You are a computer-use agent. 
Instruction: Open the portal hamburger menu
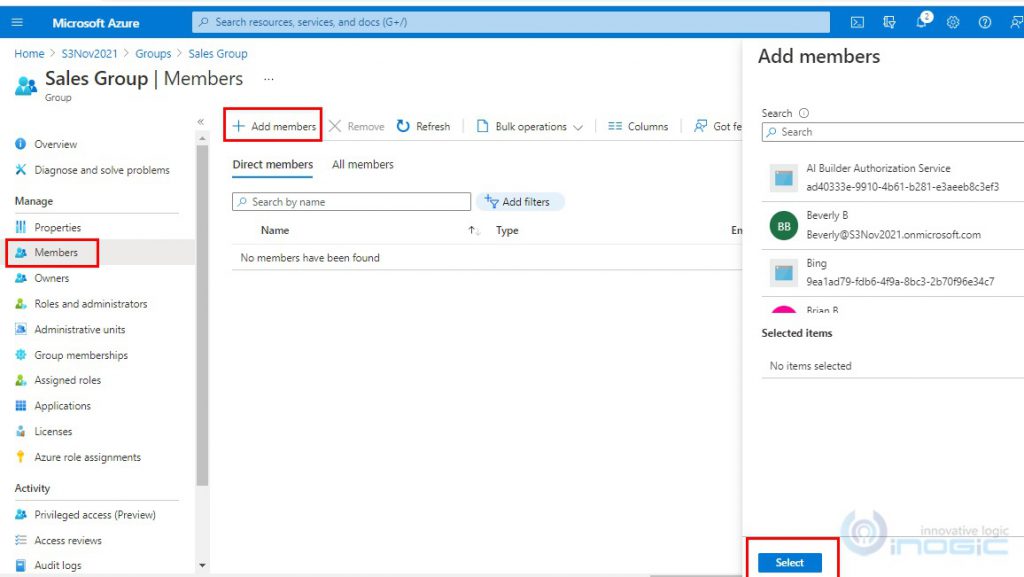click(x=17, y=22)
